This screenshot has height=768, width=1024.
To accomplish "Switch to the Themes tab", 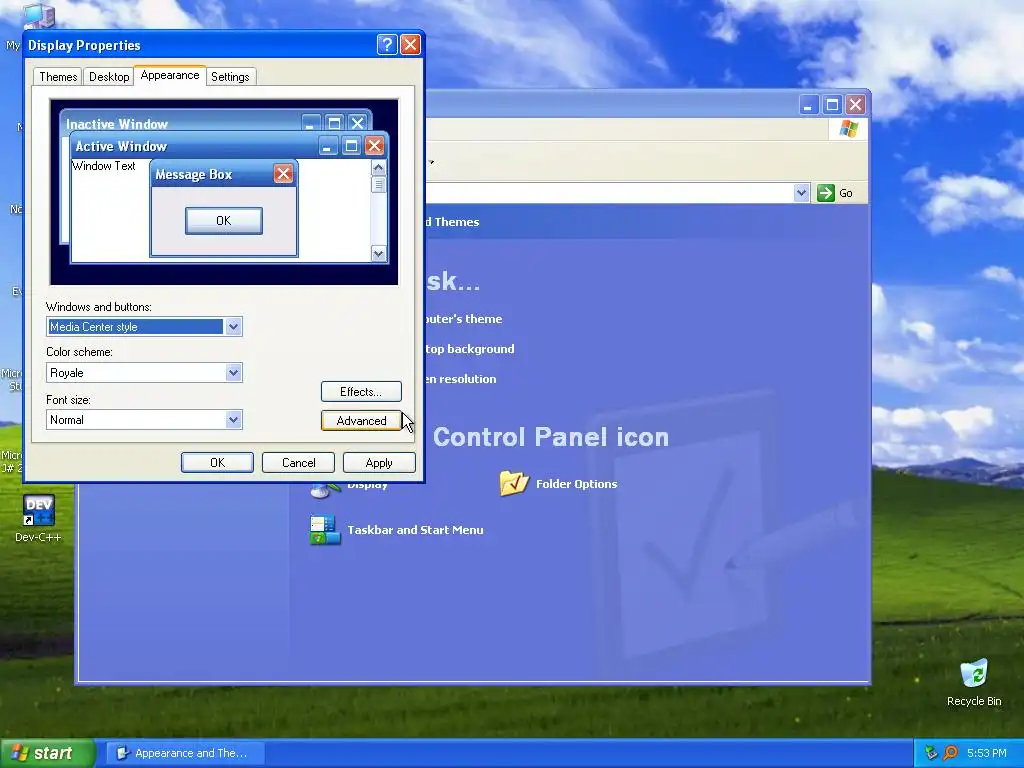I will 58,76.
